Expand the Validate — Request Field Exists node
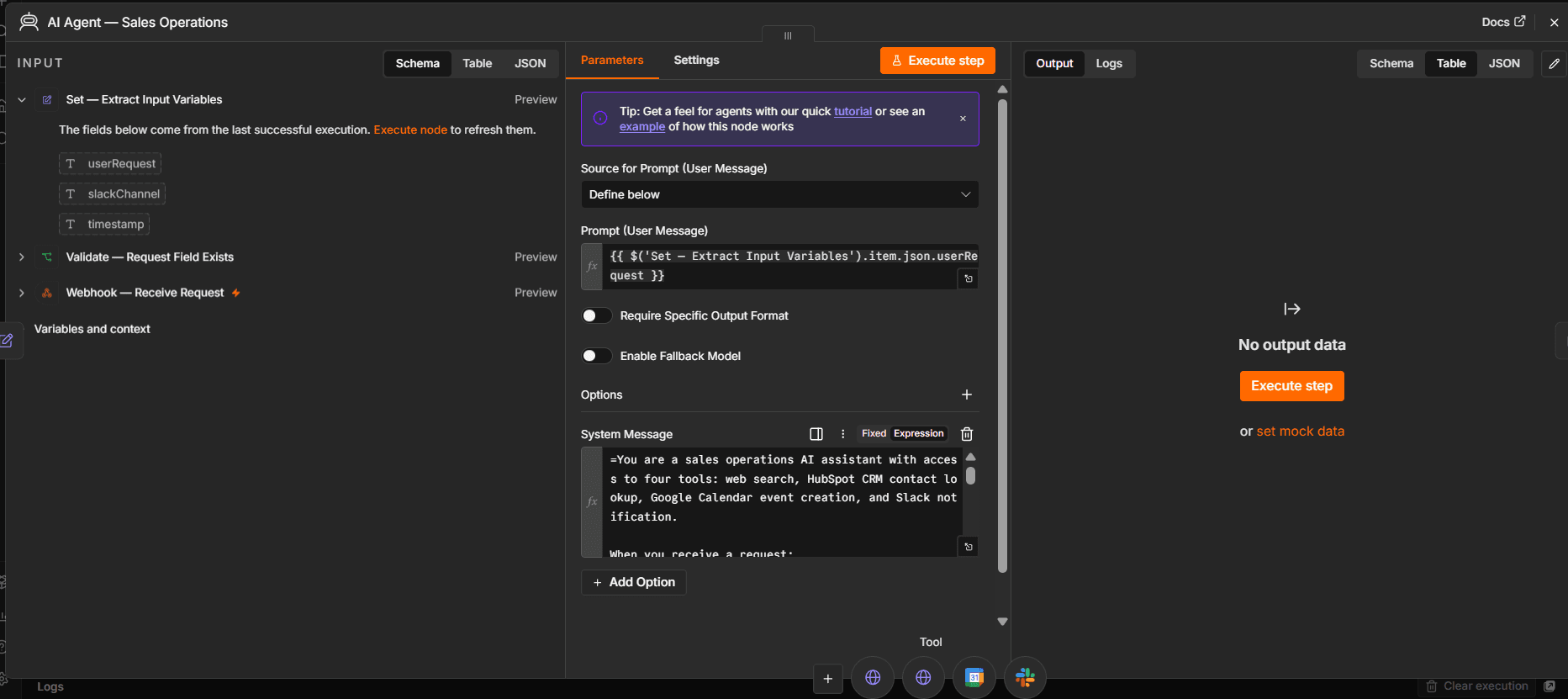The image size is (1568, 699). click(22, 257)
